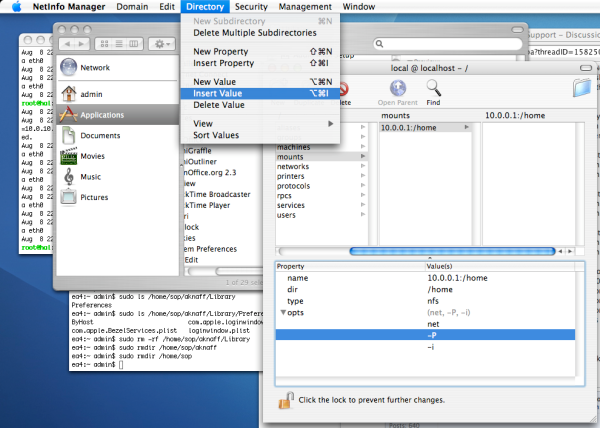This screenshot has height=428, width=600.
Task: Click the Finder search field
Action: point(448,44)
